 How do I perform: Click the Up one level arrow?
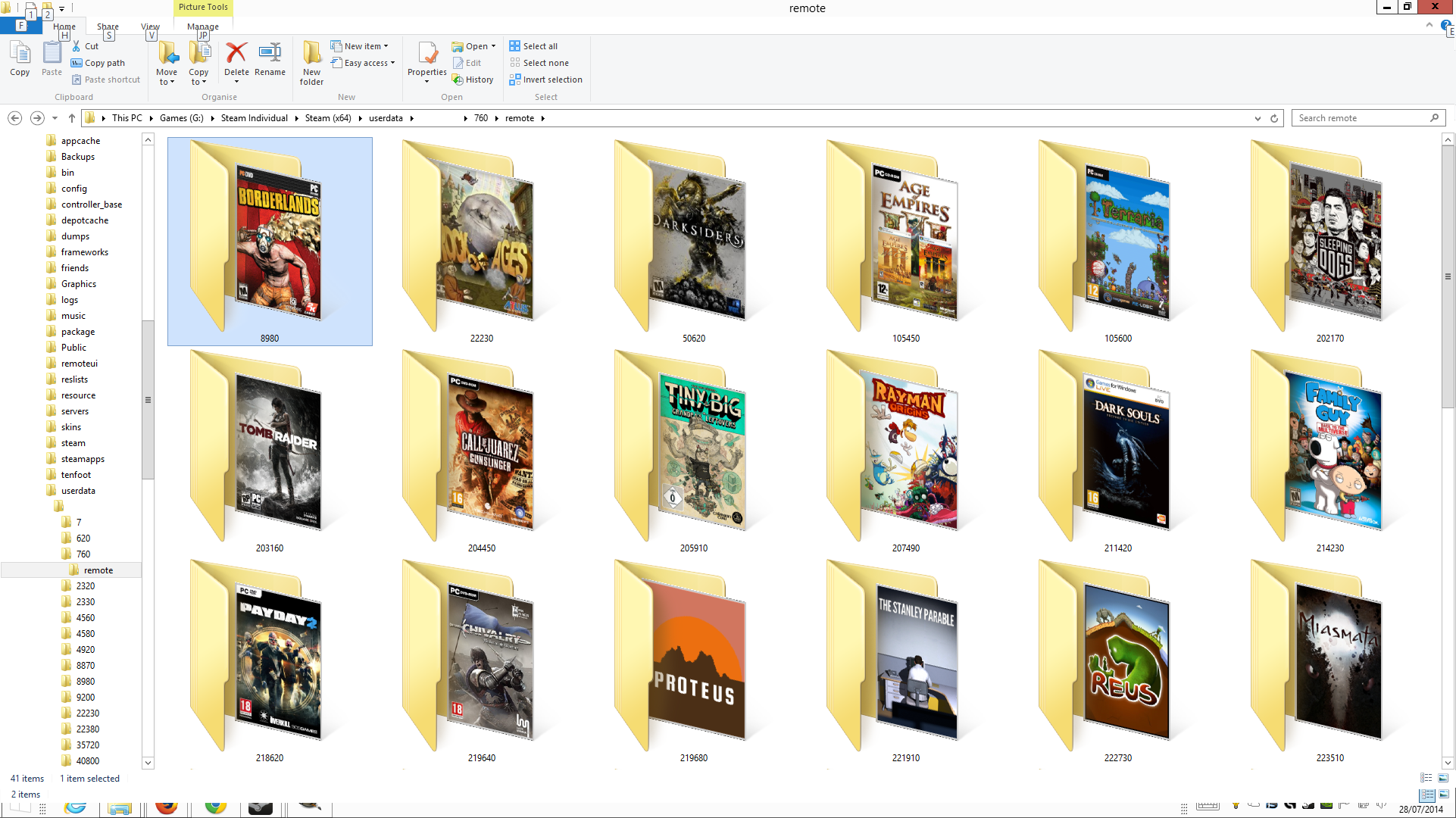coord(72,118)
